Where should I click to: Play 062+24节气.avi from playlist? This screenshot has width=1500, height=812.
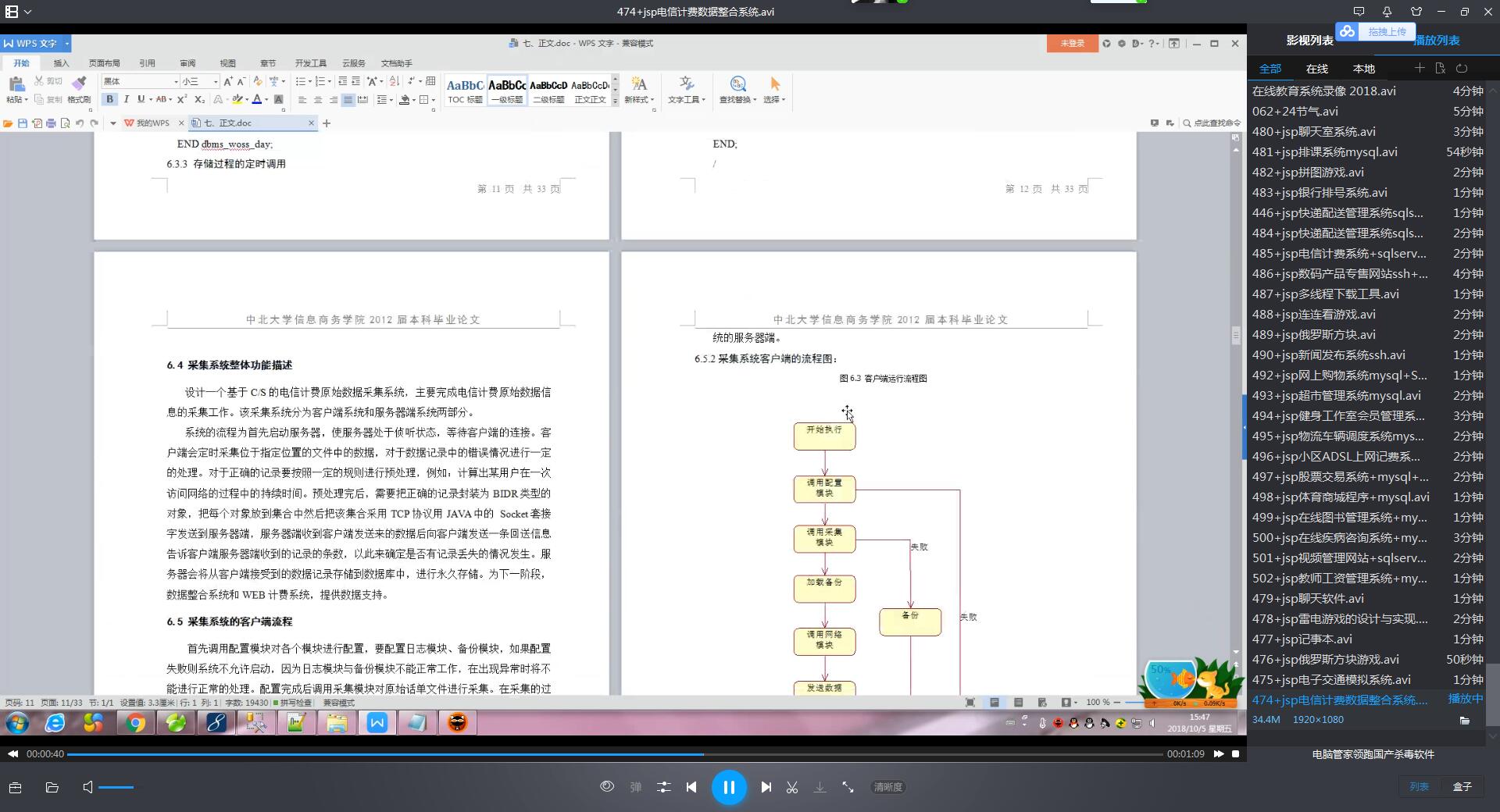coord(1367,111)
